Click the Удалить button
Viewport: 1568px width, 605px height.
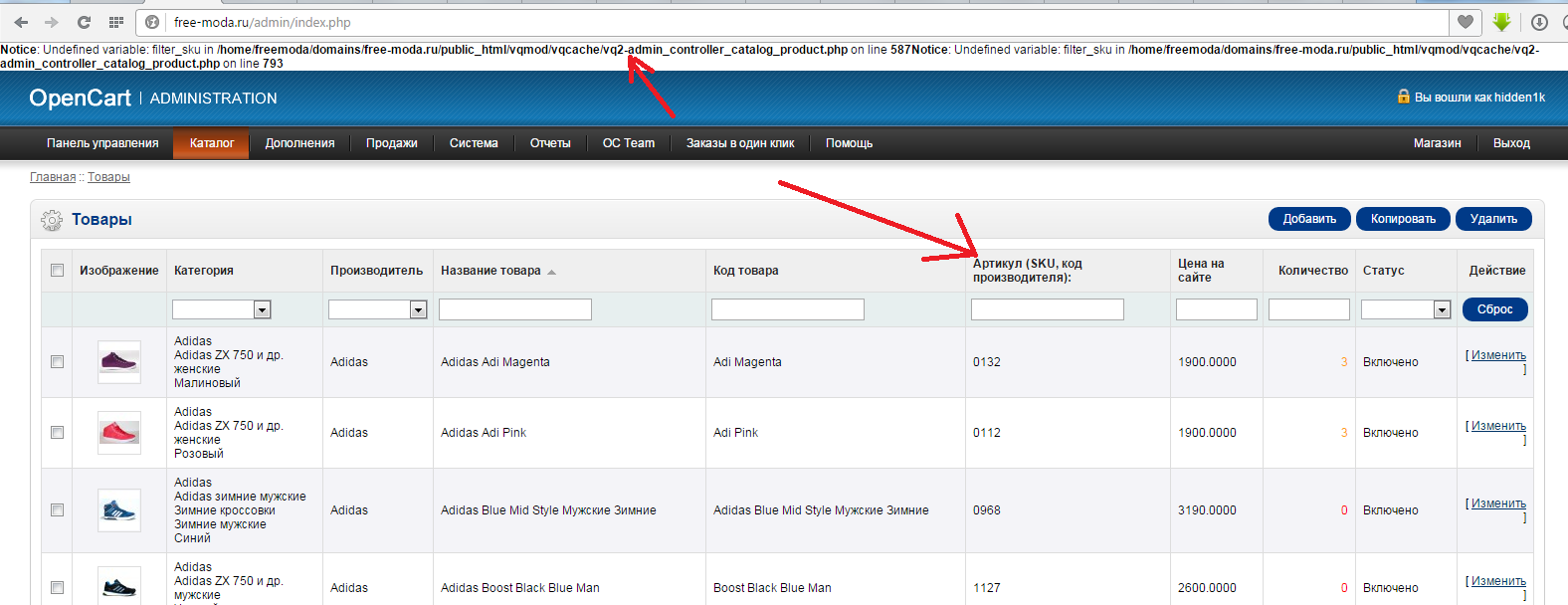1493,219
